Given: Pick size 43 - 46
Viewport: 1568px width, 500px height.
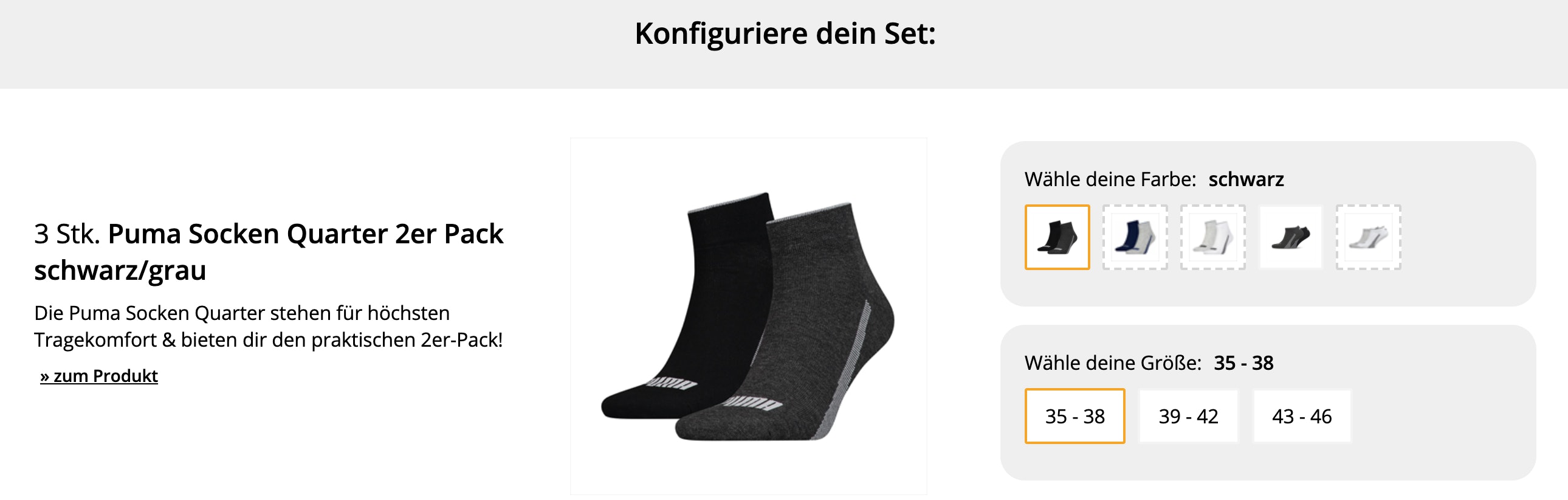Looking at the screenshot, I should [1301, 416].
